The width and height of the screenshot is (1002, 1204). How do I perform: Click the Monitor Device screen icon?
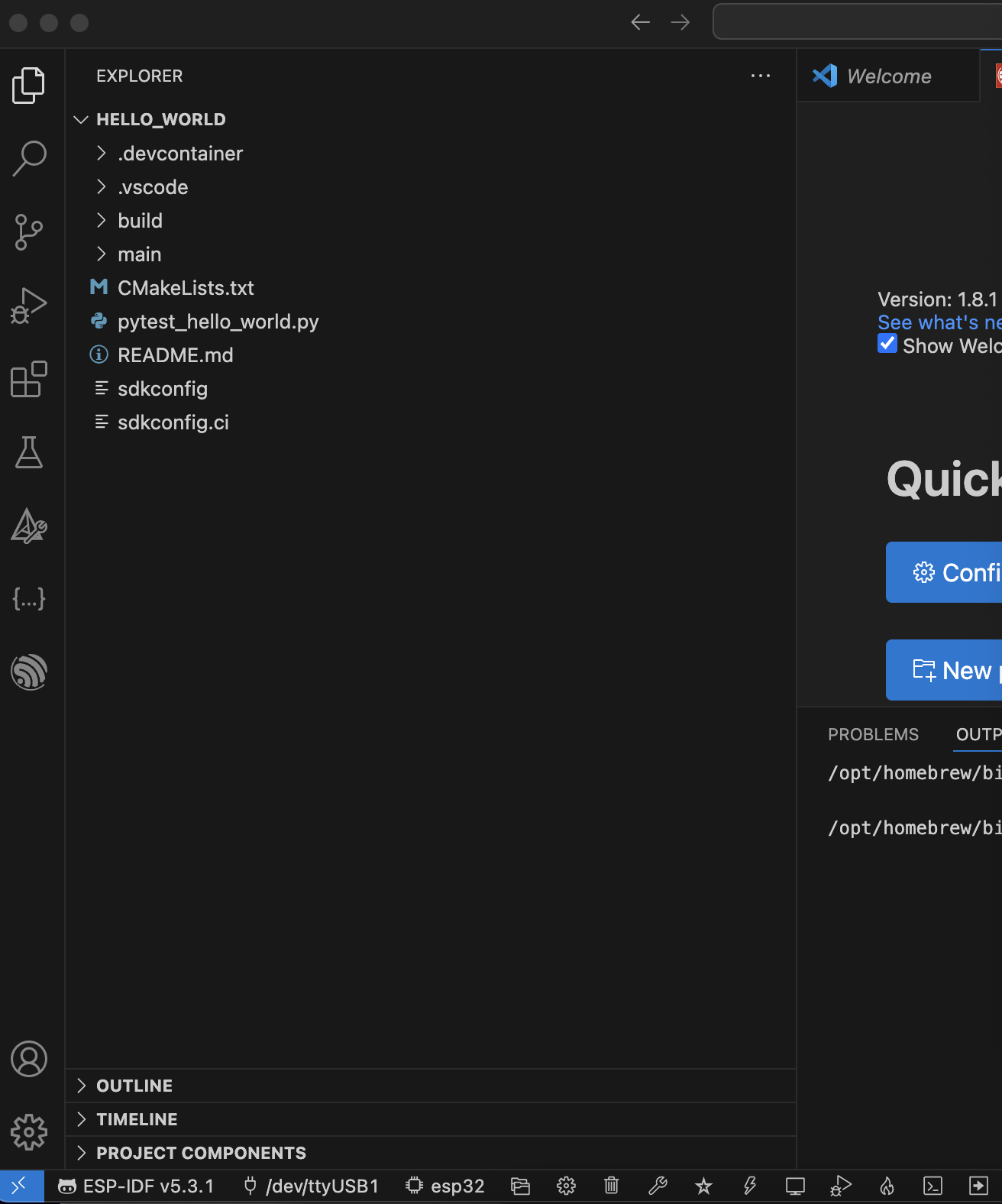(795, 1186)
